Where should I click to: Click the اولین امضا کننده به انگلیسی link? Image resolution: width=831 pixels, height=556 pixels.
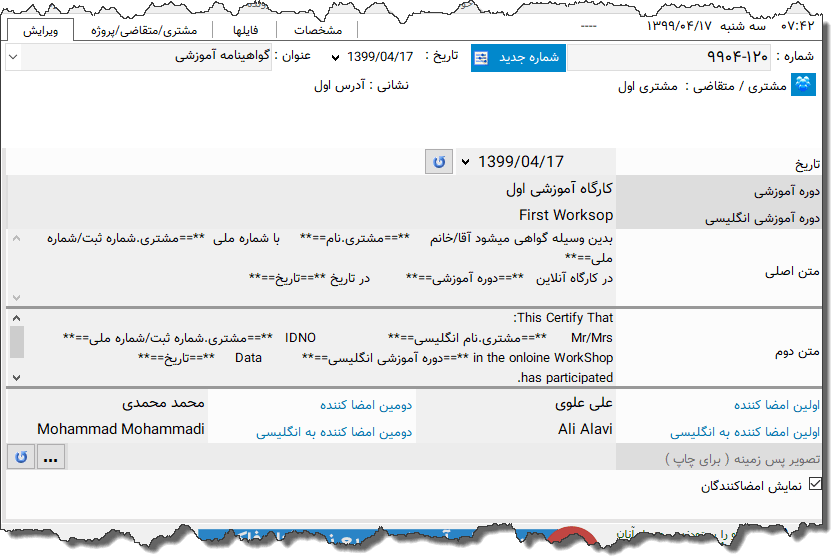click(x=745, y=432)
